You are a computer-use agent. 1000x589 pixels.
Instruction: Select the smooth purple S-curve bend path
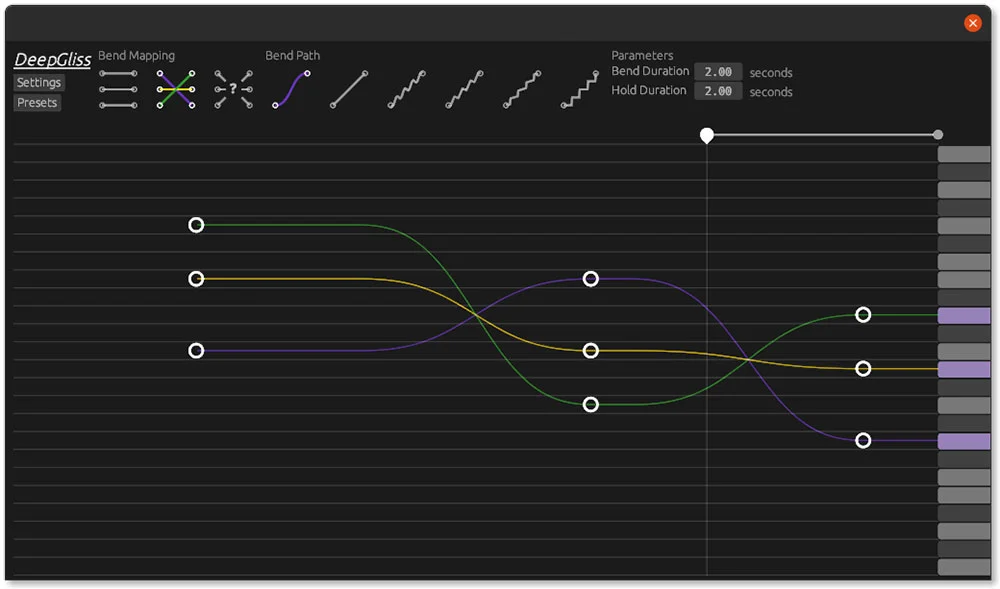coord(291,89)
